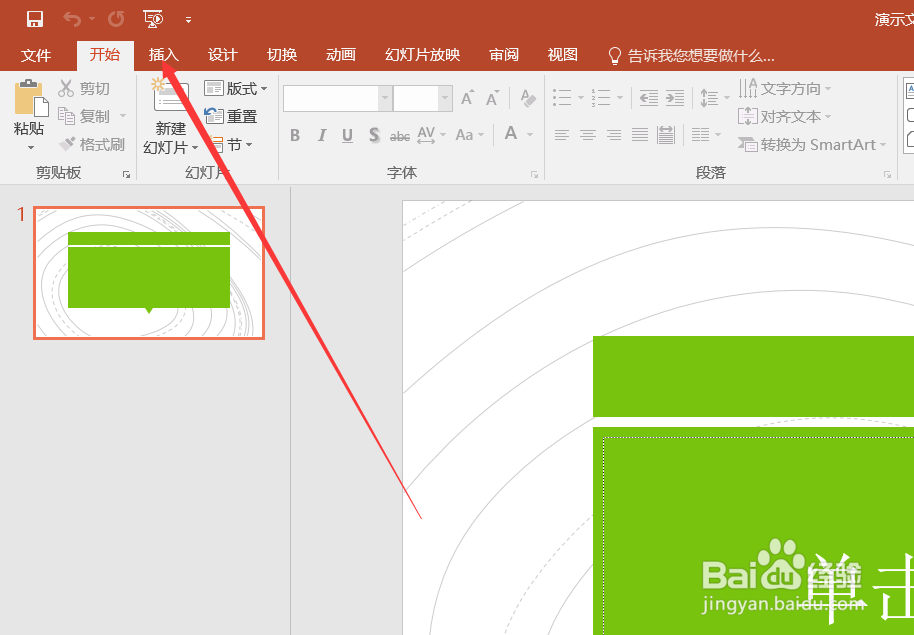Open the 动画 (Animations) tab
The height and width of the screenshot is (635, 914).
(340, 55)
